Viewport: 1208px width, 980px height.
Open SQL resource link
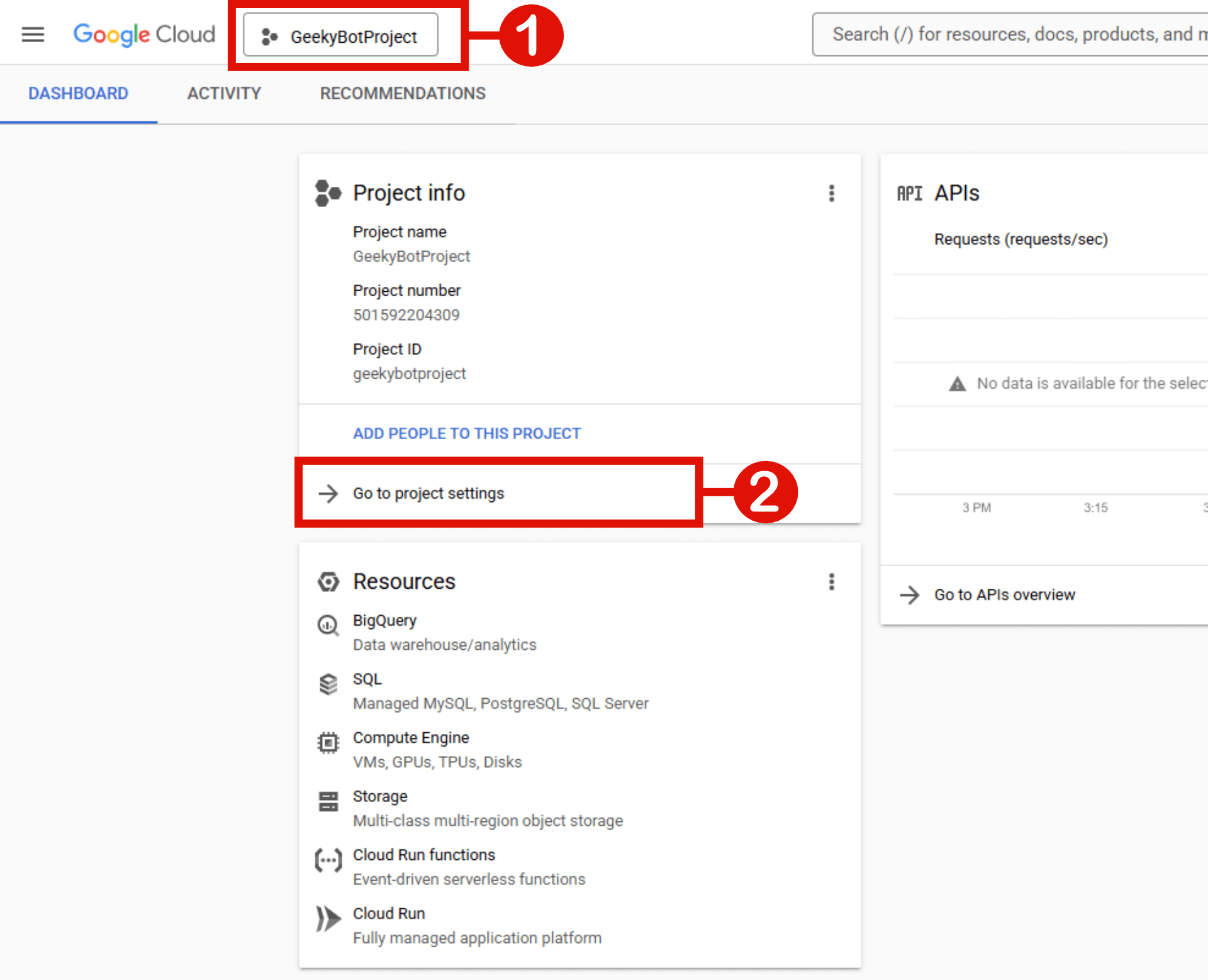[x=367, y=679]
